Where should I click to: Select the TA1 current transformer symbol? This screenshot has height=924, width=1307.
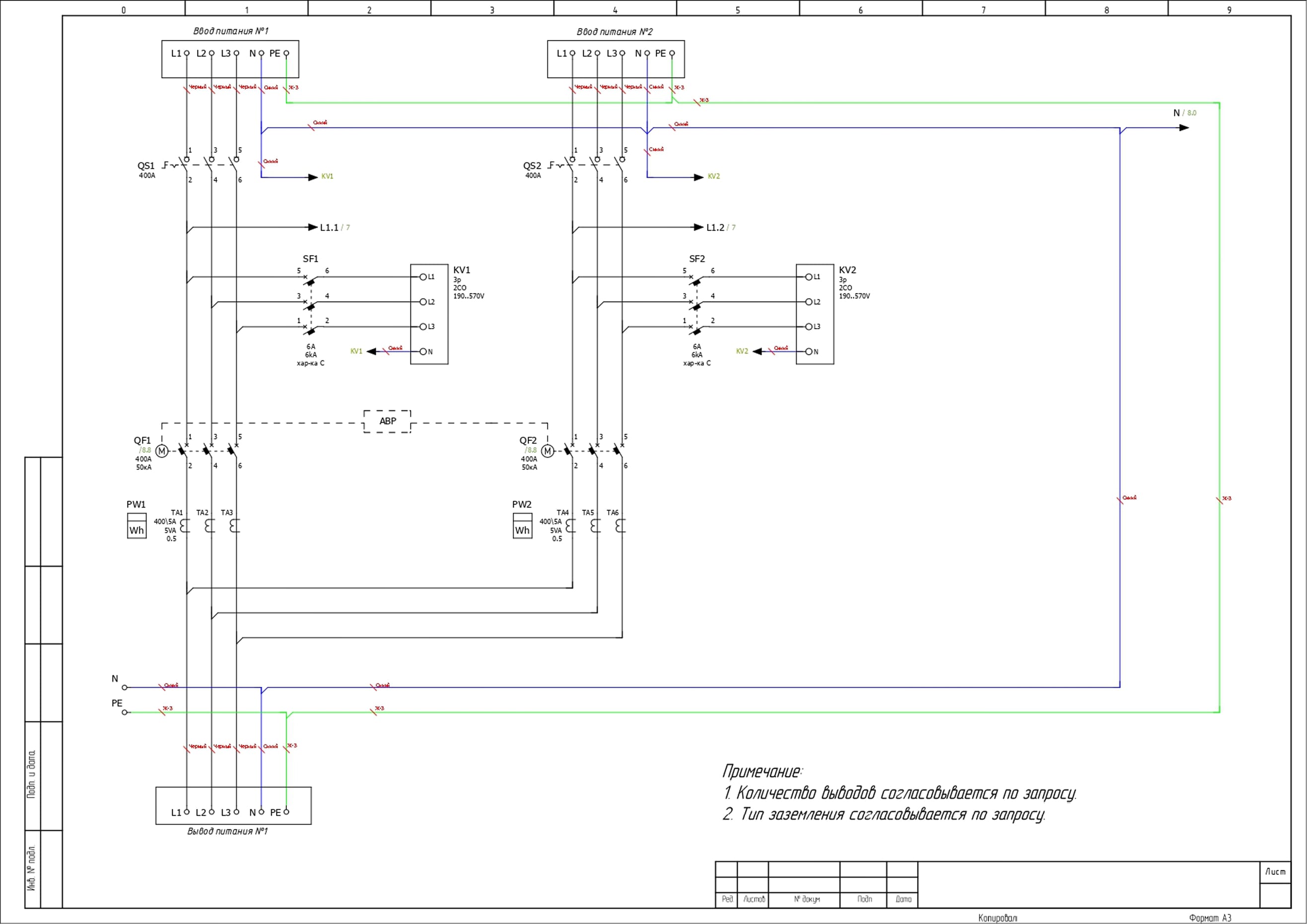click(185, 526)
